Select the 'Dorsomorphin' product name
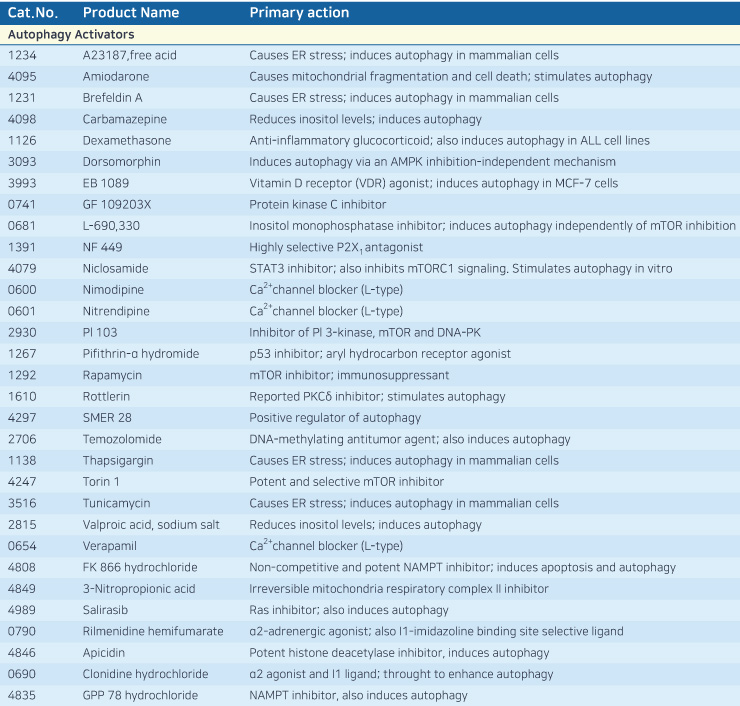This screenshot has width=740, height=706. [x=122, y=162]
